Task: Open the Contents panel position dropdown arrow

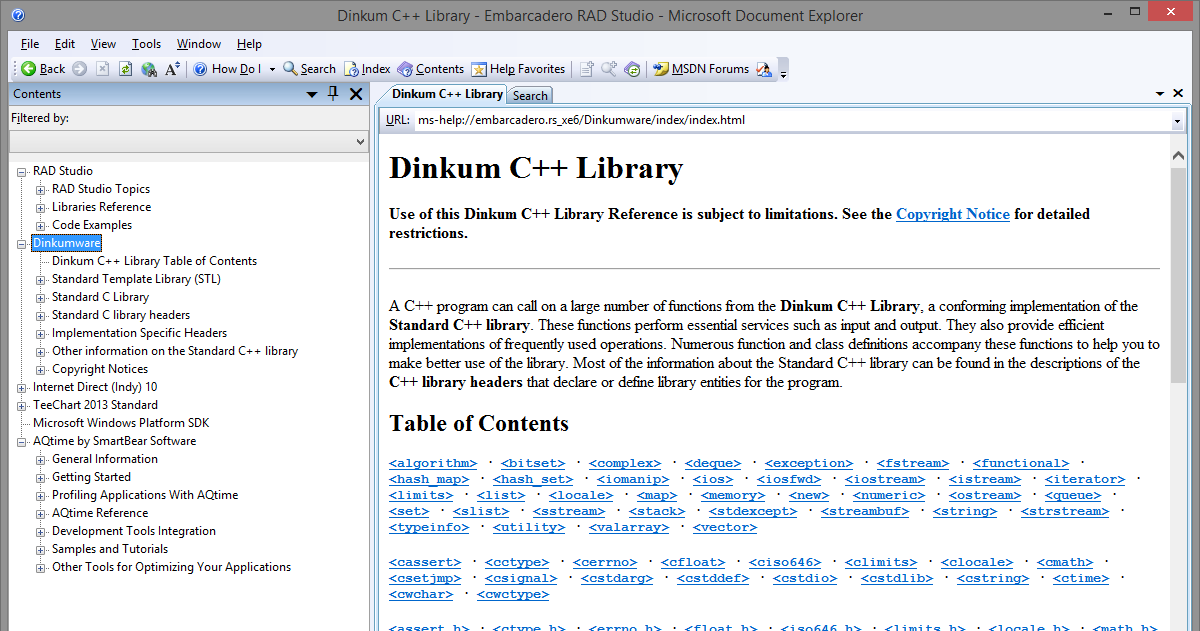Action: 313,94
